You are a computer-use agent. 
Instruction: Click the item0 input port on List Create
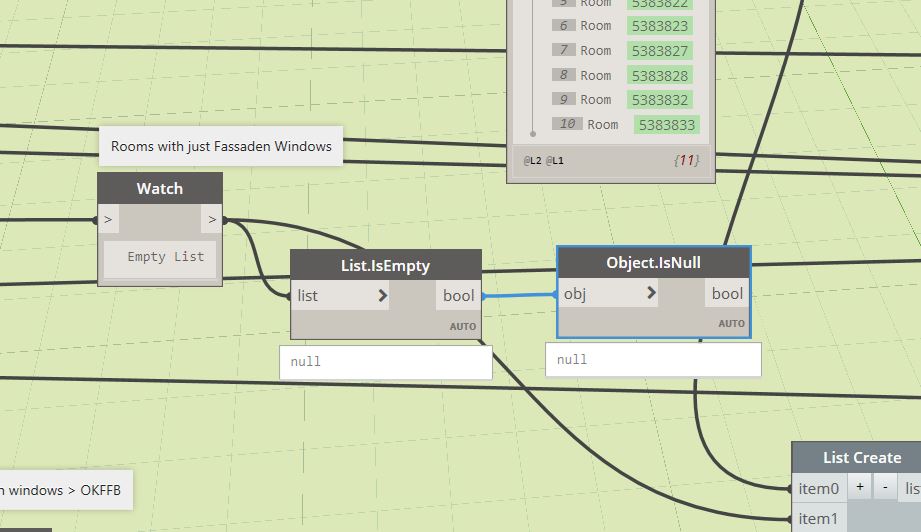pyautogui.click(x=819, y=488)
